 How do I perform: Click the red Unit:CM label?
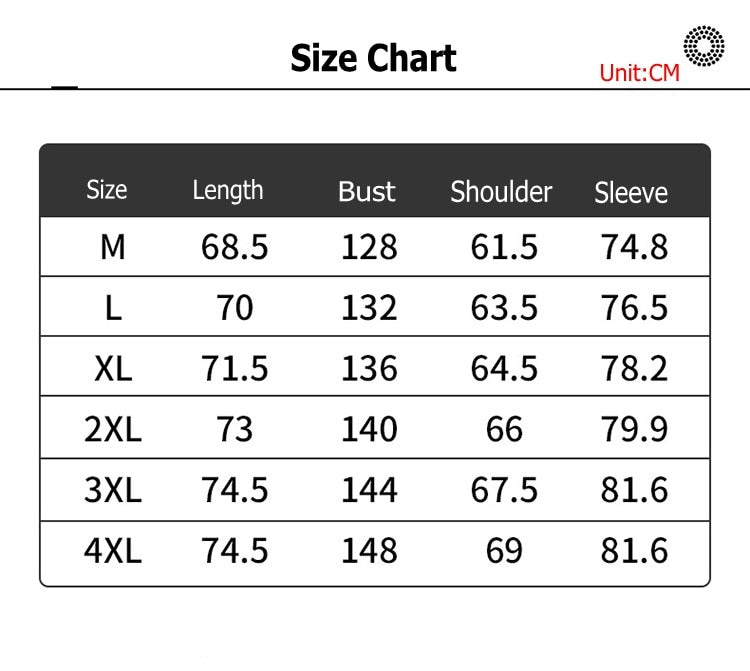(640, 73)
